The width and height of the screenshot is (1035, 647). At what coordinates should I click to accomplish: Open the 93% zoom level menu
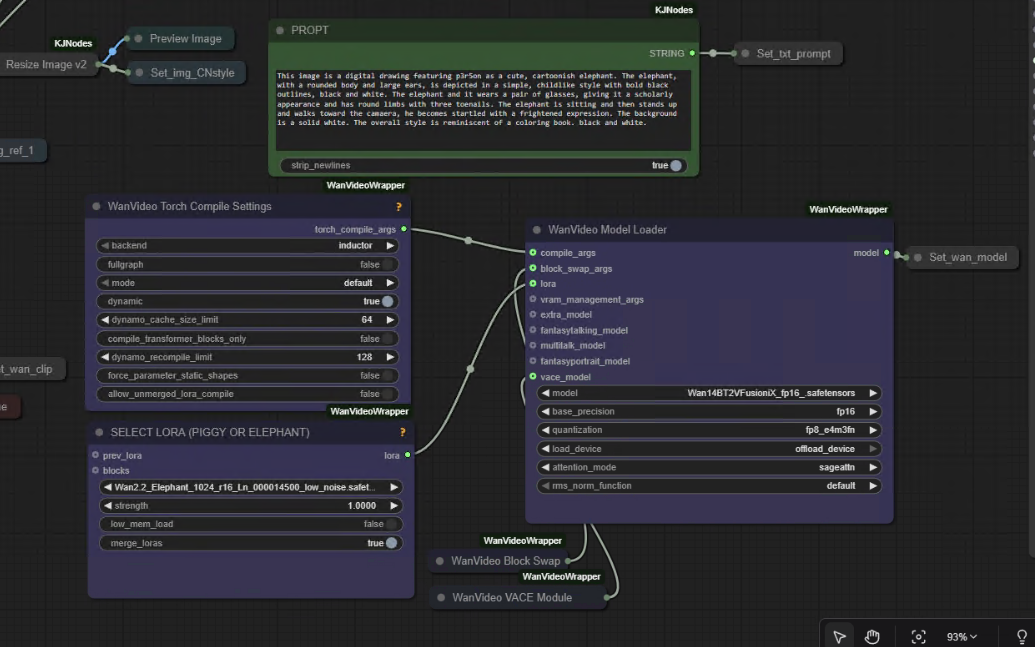tap(962, 636)
